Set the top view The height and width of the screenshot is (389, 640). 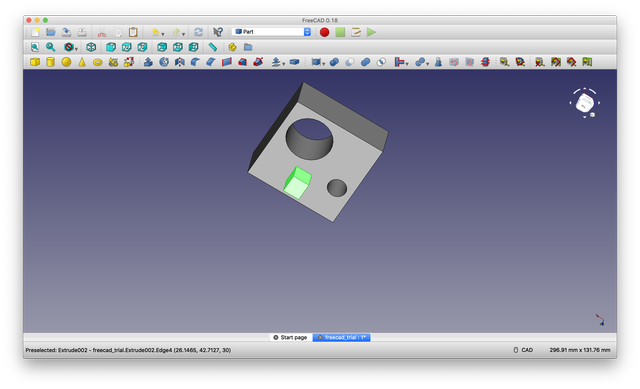tap(127, 47)
